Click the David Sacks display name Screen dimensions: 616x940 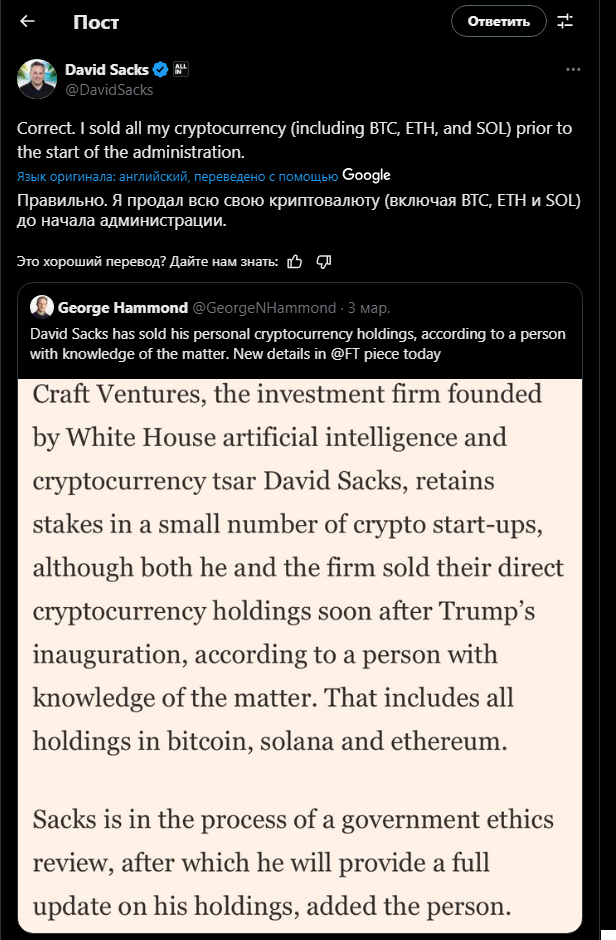coord(106,70)
